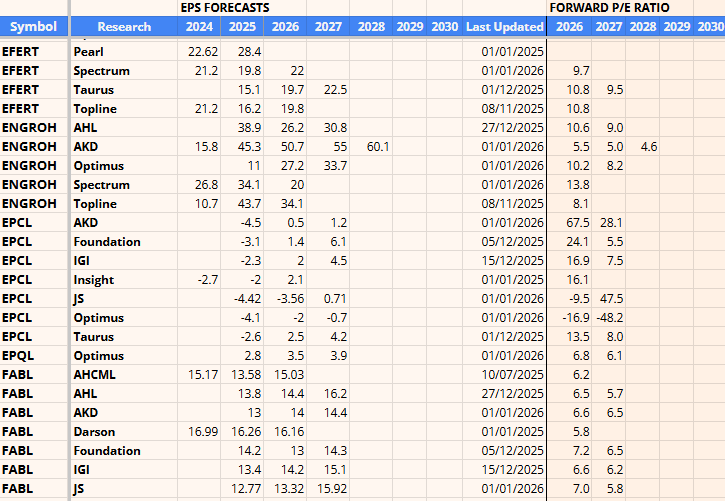Select EPS 2024 column header
Screen dimensions: 725x501
[x=199, y=26]
